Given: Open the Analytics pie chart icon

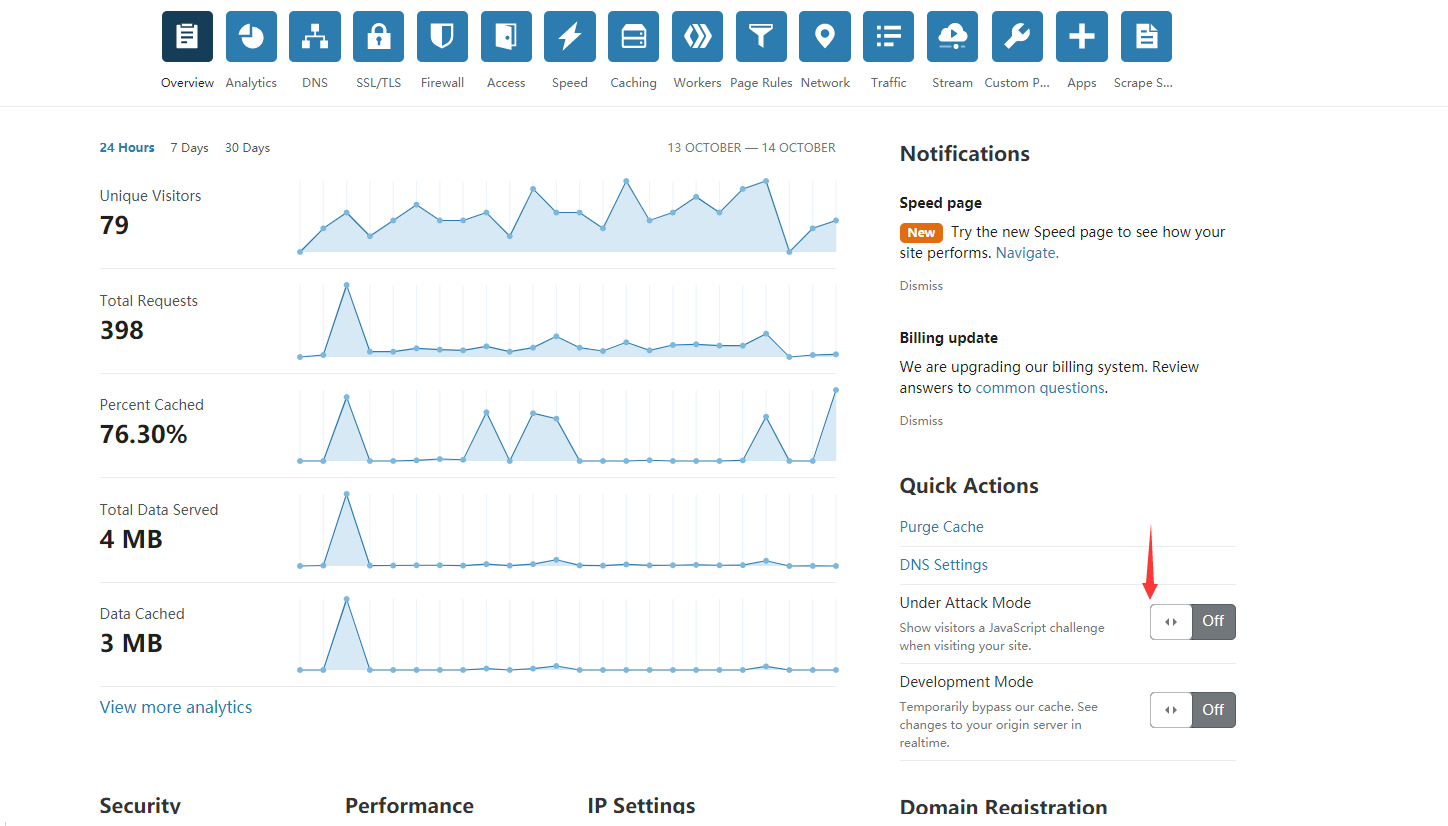Looking at the screenshot, I should tap(251, 37).
